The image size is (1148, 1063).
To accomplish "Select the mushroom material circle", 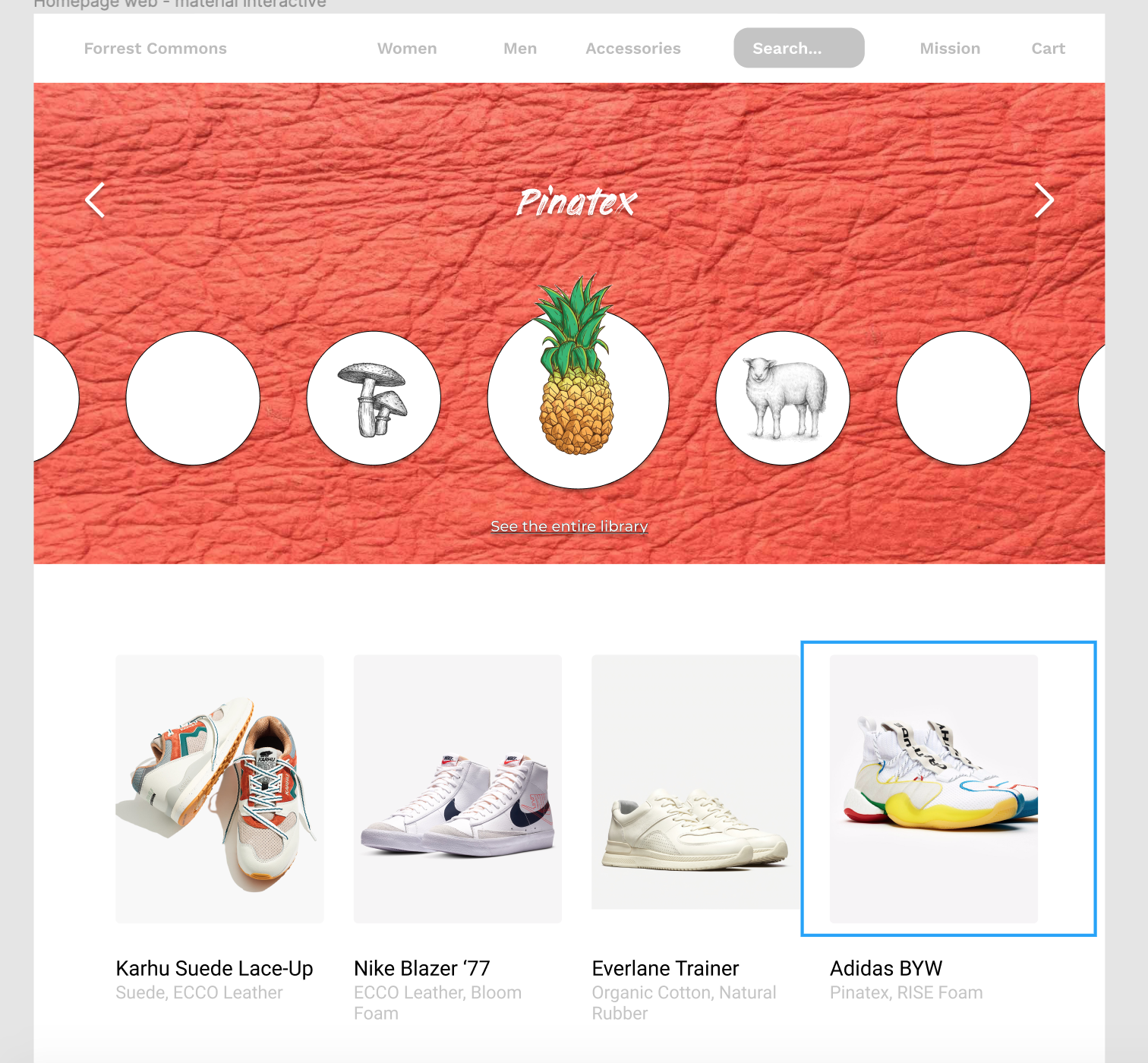I will 374,398.
